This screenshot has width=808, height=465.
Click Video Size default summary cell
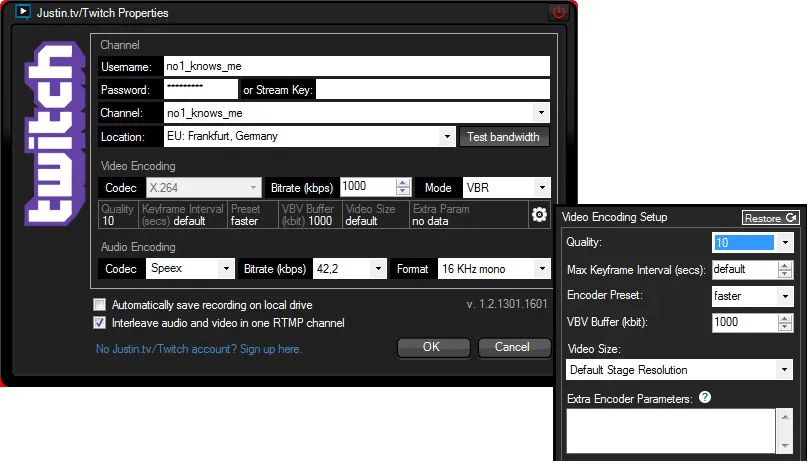pos(376,214)
